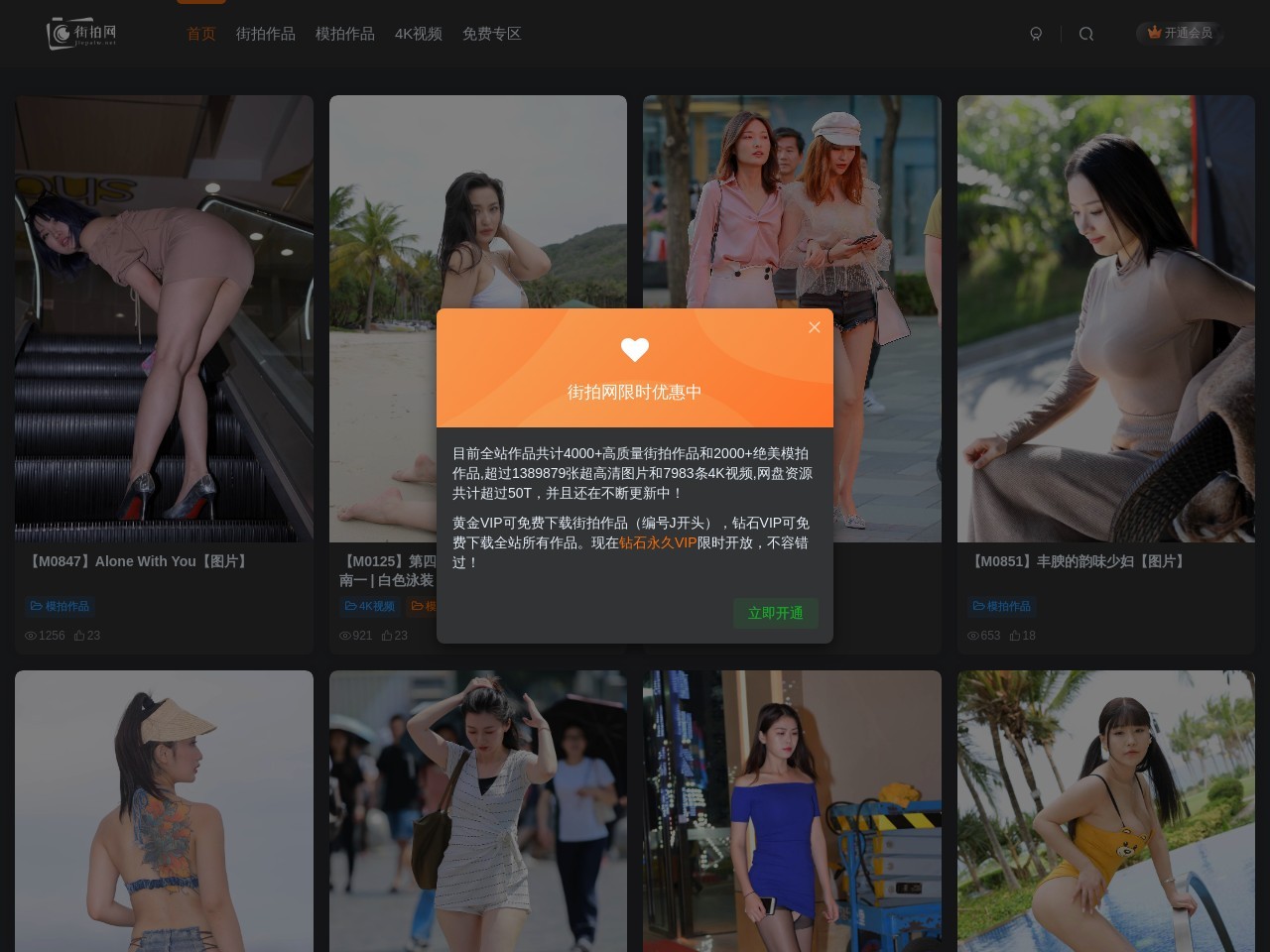Click the 模拍作品 tag under M0851 post
This screenshot has height=952, width=1270.
point(1002,606)
